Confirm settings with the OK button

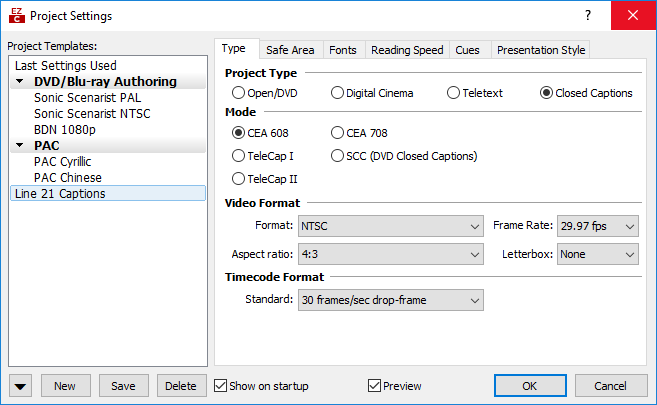click(530, 386)
